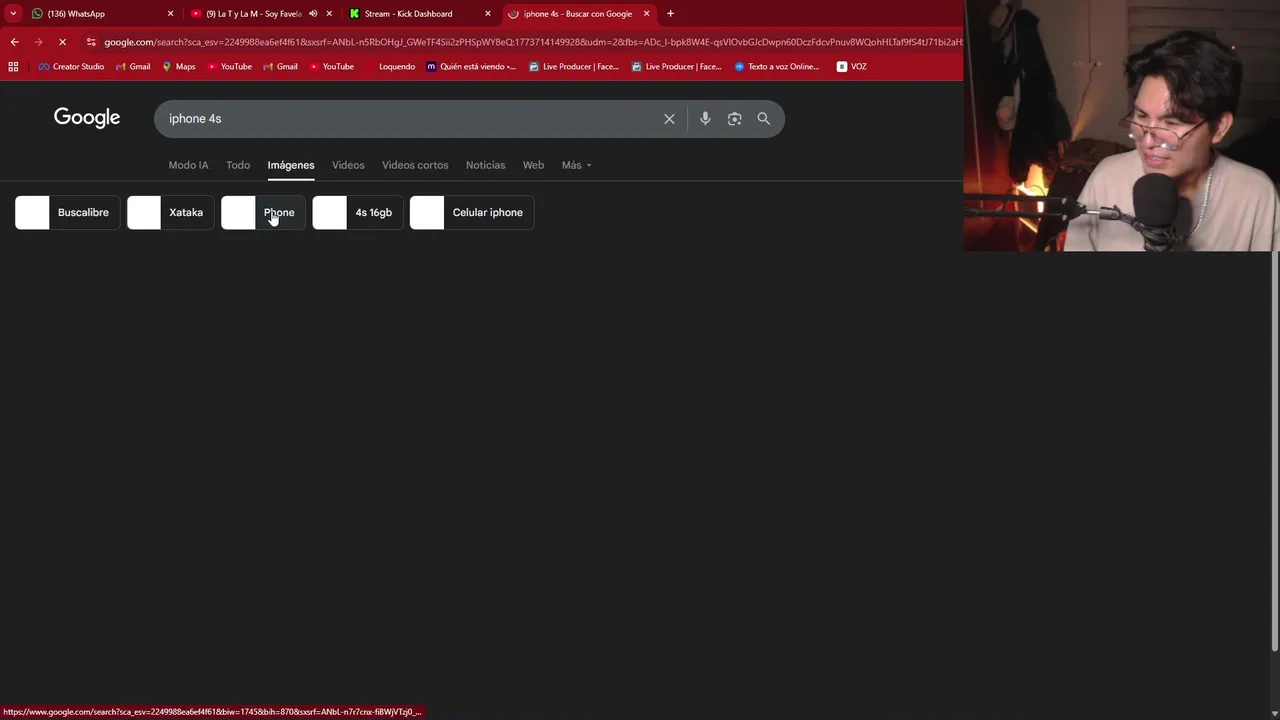The height and width of the screenshot is (720, 1280).
Task: Close the iphone 4s Google tab
Action: click(x=646, y=14)
